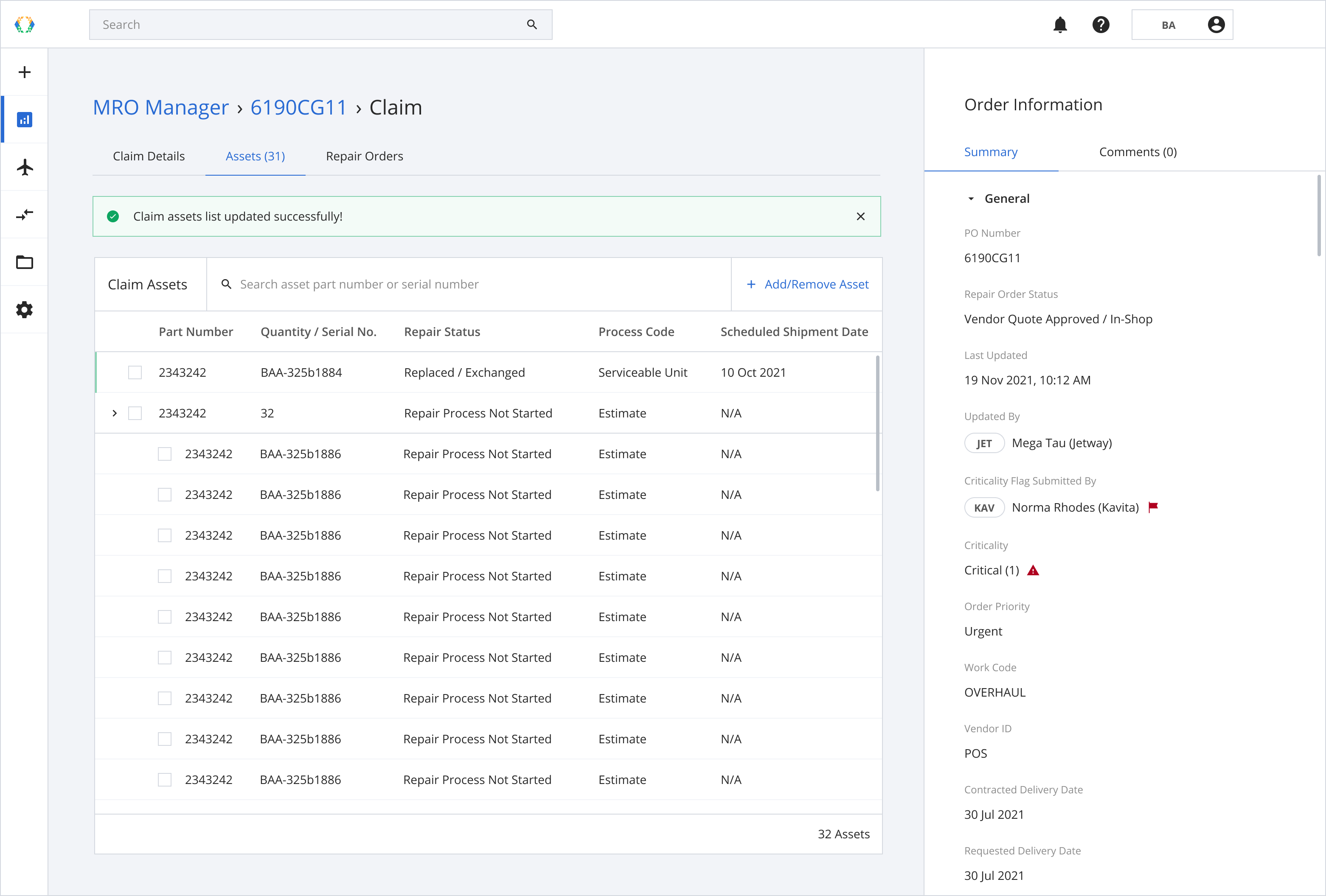This screenshot has width=1326, height=896.
Task: Open the dashboard chart icon in sidebar
Action: [25, 120]
